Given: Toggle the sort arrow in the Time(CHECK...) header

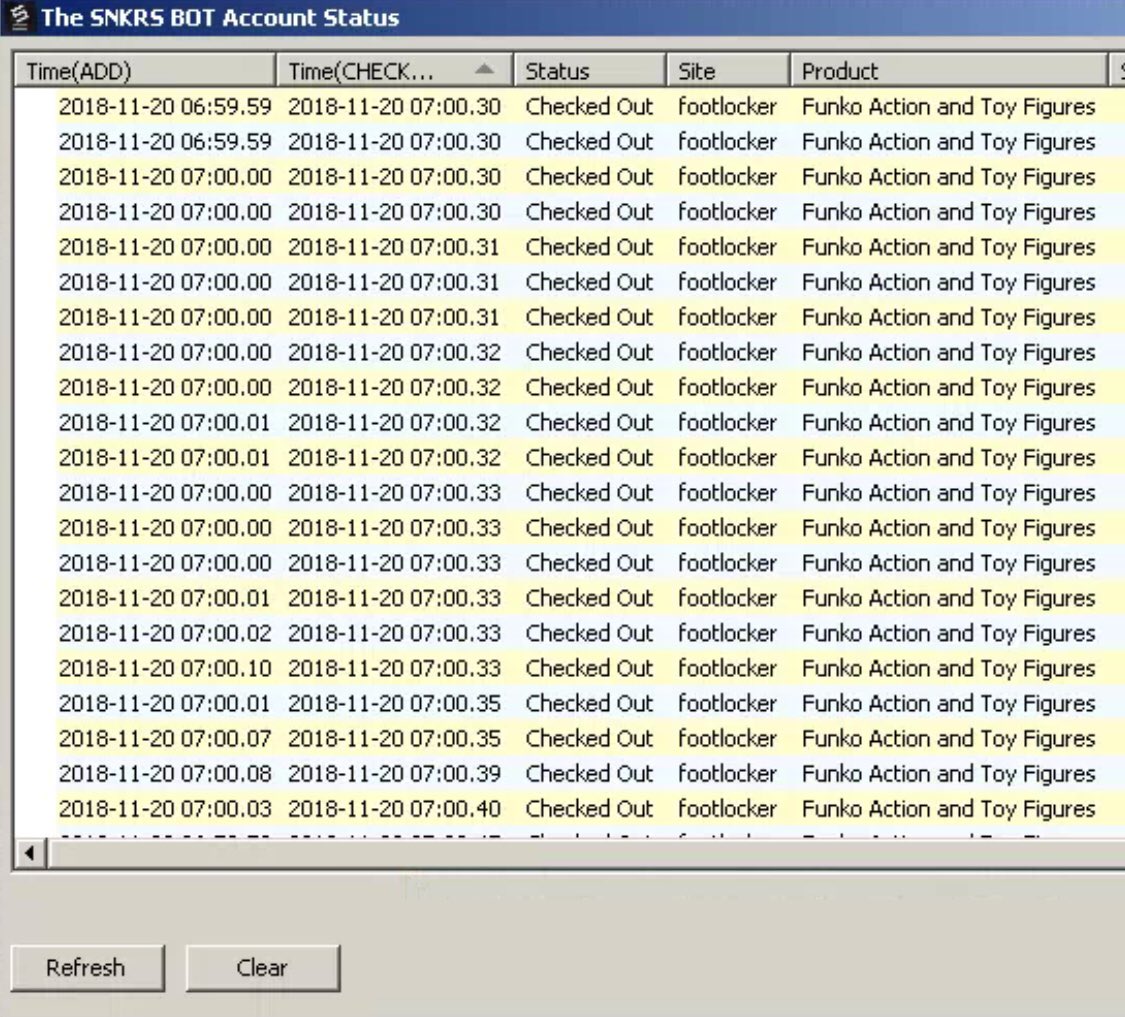Looking at the screenshot, I should 484,70.
